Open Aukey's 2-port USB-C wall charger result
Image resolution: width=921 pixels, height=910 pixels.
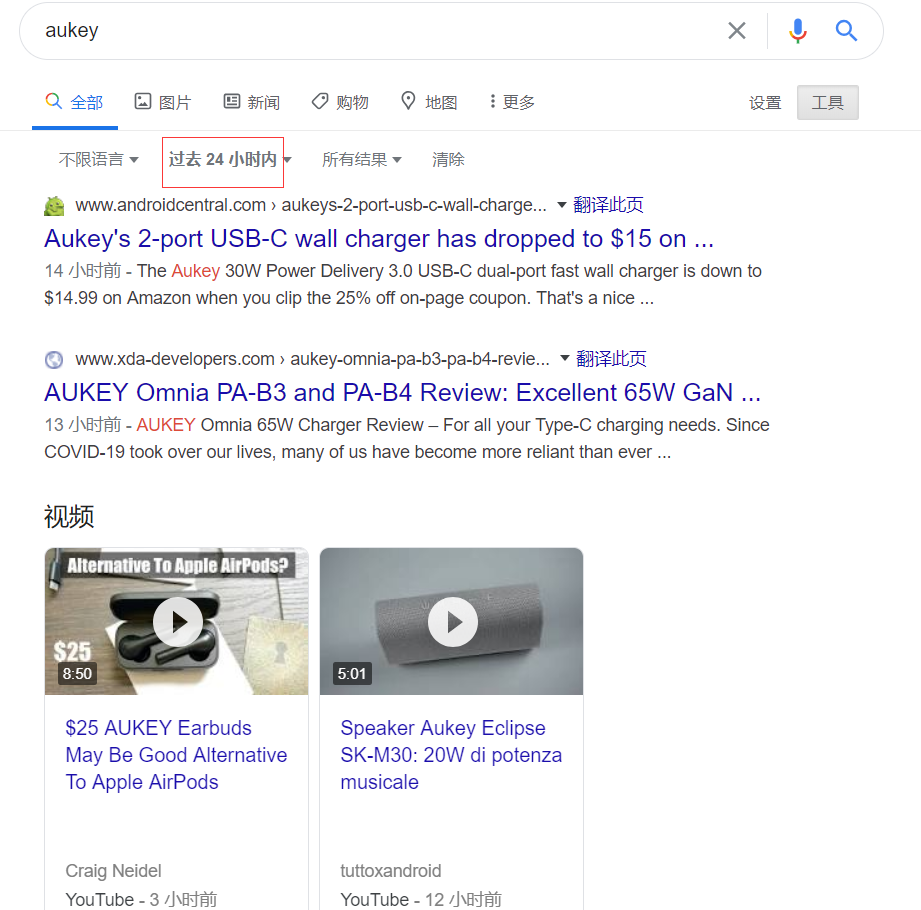click(379, 239)
